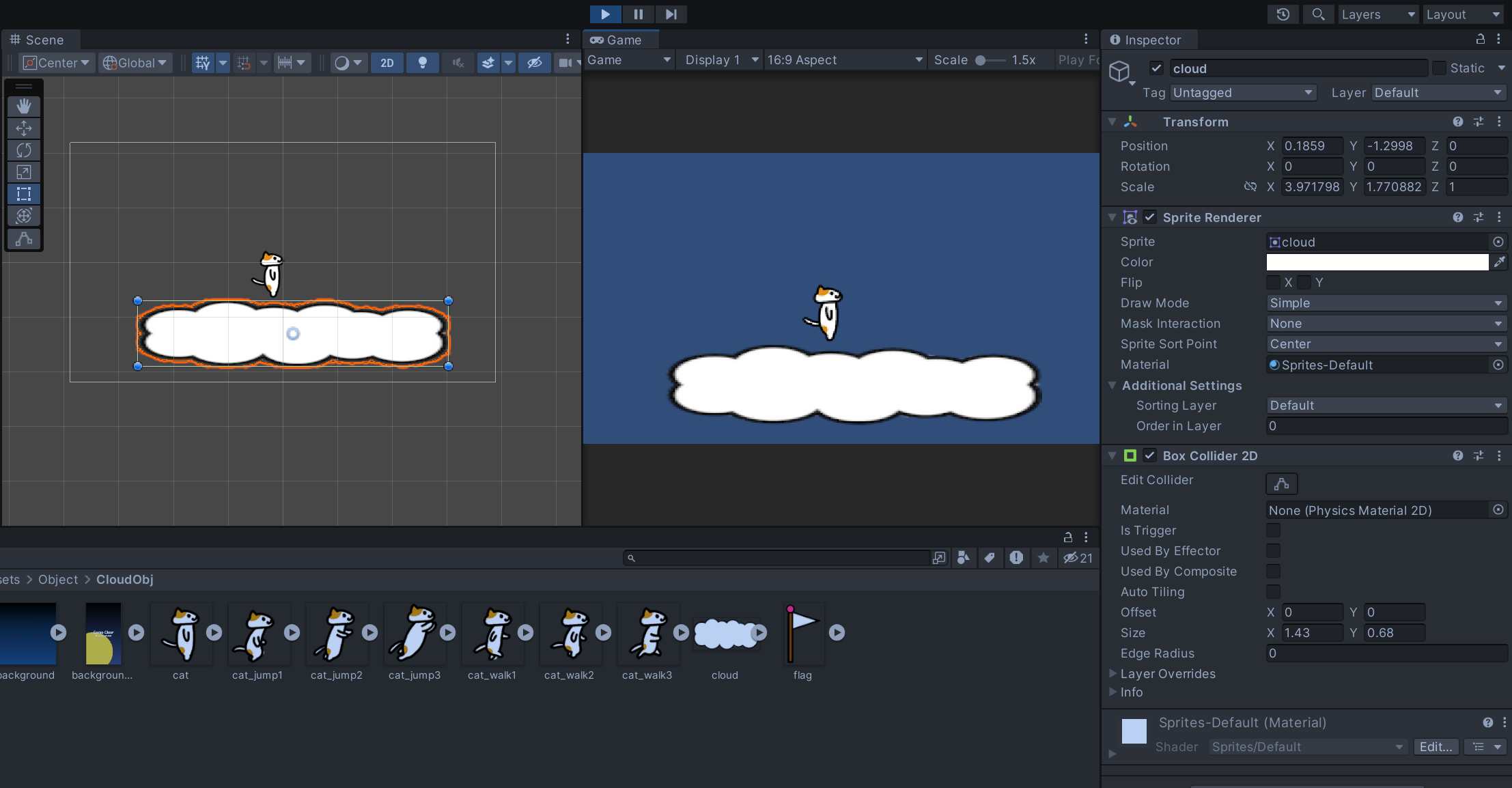
Task: Open the white Color swatch
Action: 1377,262
